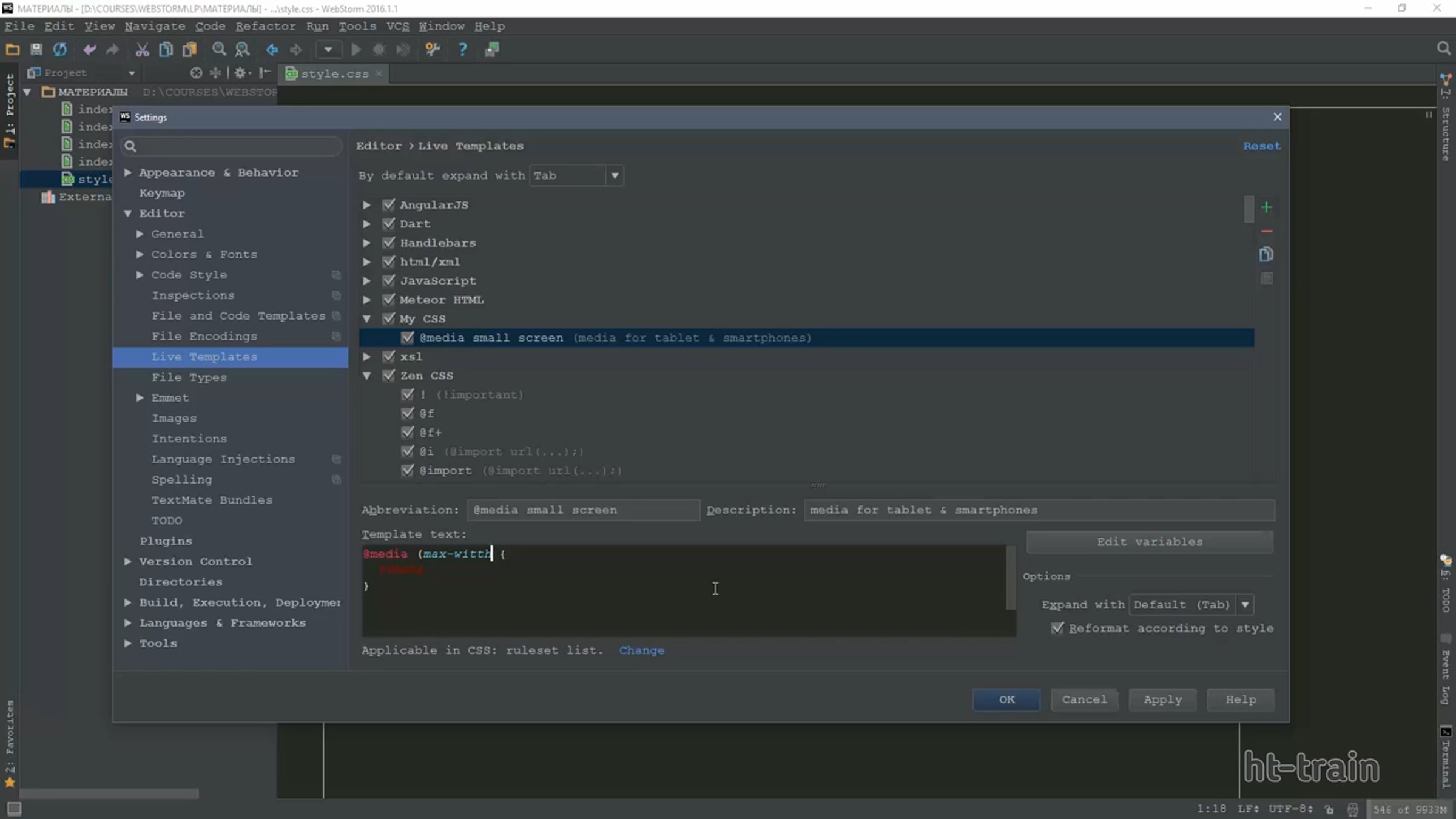Screen dimensions: 1456x819
Task: Click the Description input field
Action: click(1039, 510)
